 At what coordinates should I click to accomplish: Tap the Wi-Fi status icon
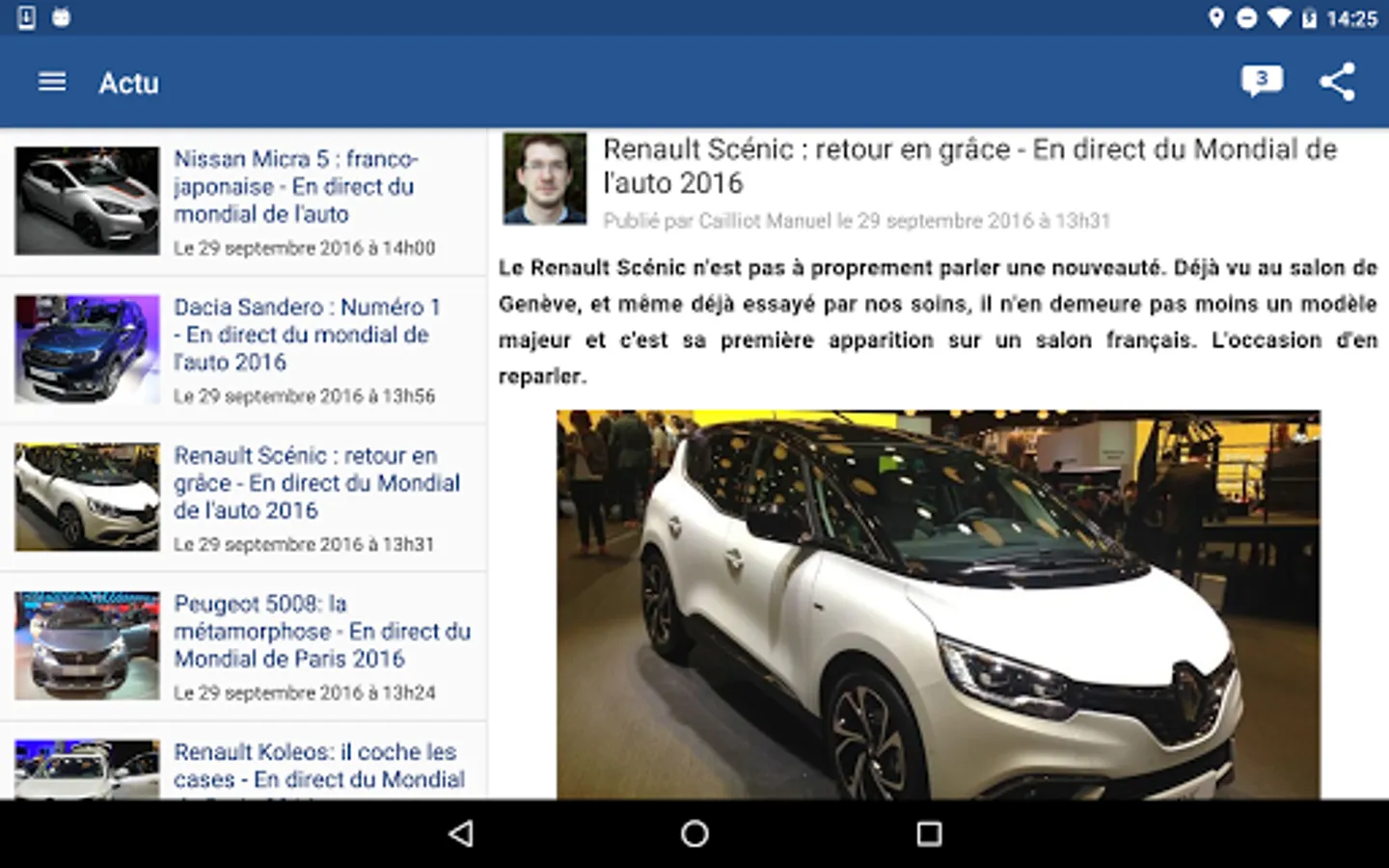(x=1279, y=18)
